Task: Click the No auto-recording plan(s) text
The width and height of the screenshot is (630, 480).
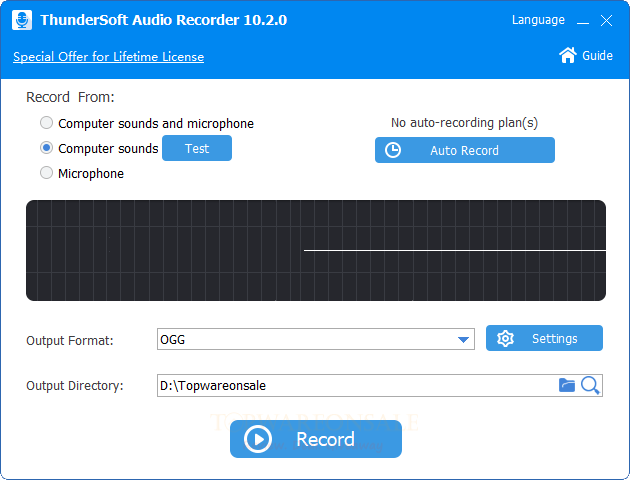Action: pyautogui.click(x=464, y=123)
